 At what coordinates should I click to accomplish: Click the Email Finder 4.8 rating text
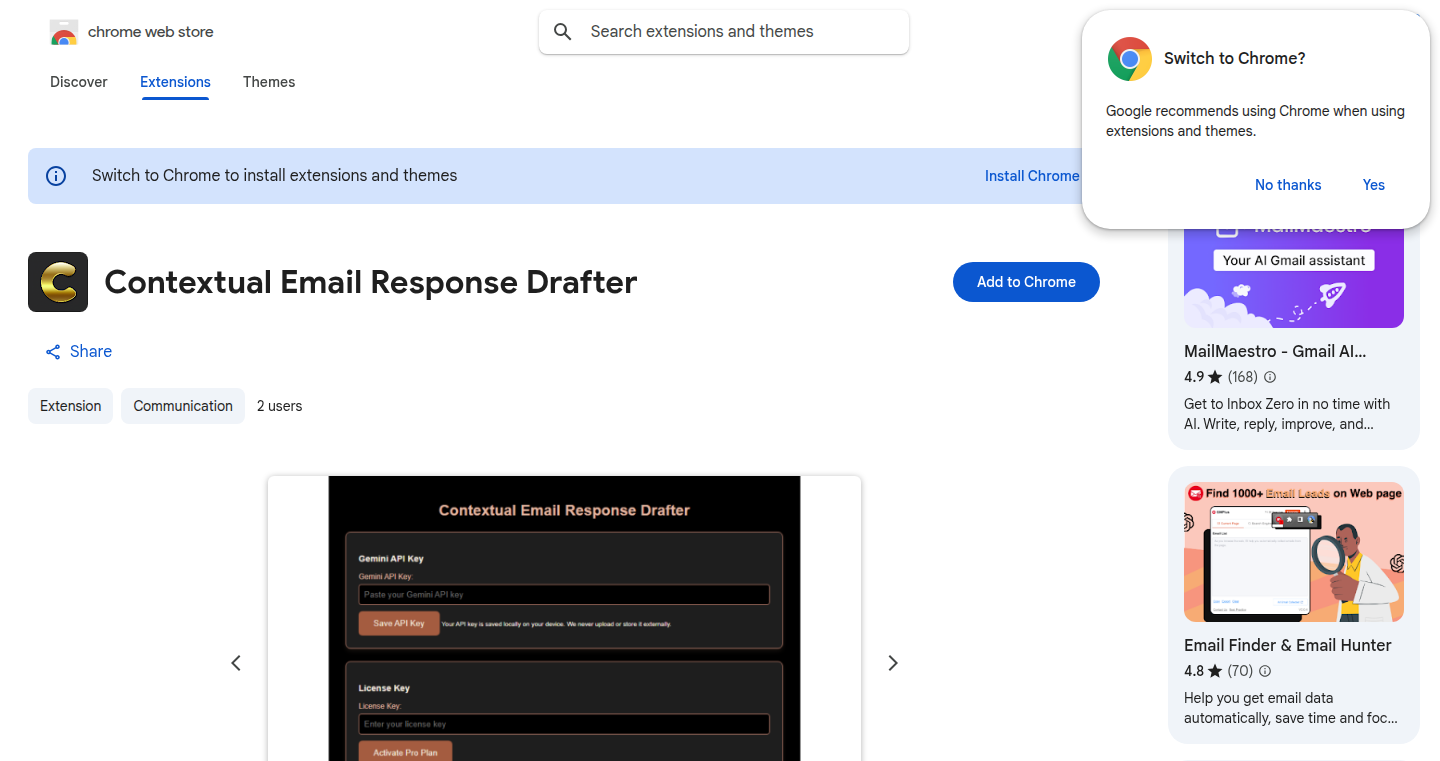coord(1194,672)
